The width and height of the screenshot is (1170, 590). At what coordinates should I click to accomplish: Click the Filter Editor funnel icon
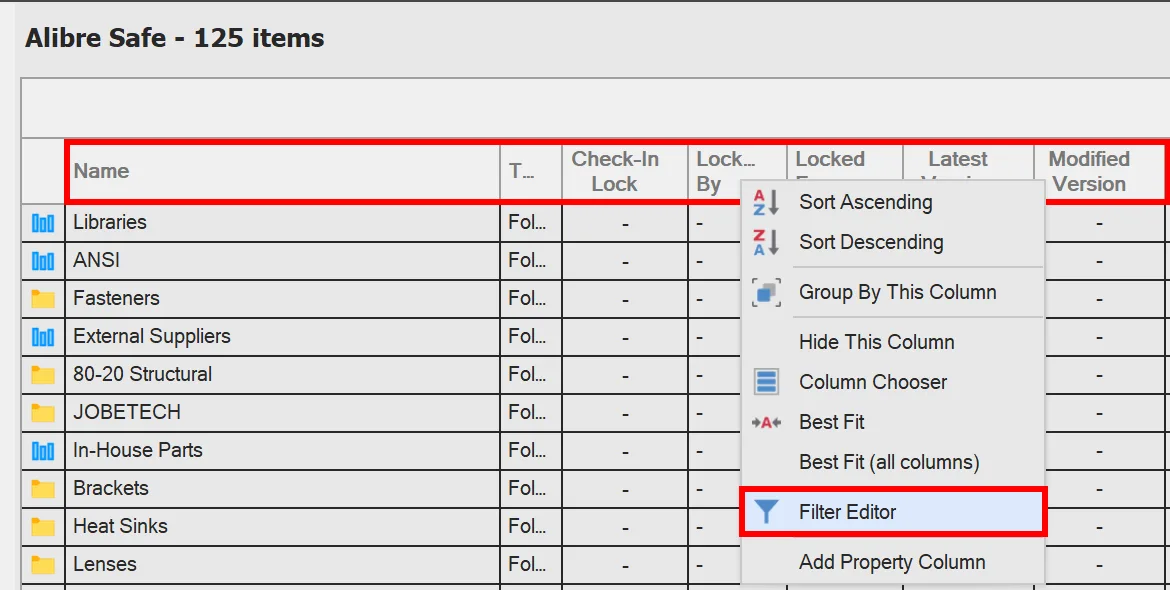(x=766, y=512)
